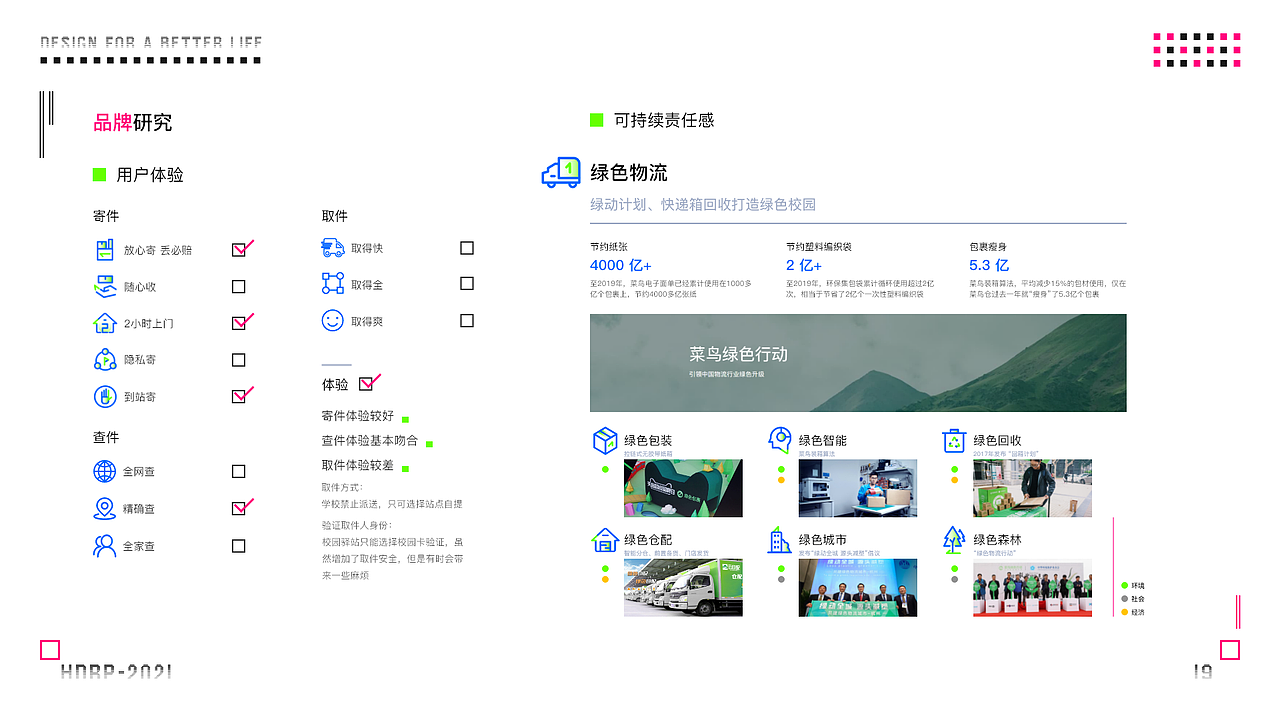This screenshot has height=720, width=1280.
Task: Click the 绿色森林 tree icon
Action: (x=954, y=540)
